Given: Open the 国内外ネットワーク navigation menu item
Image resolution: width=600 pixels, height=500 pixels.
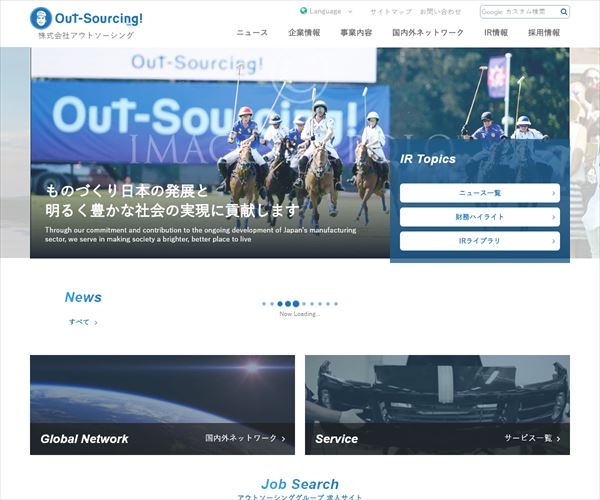Looking at the screenshot, I should (428, 33).
